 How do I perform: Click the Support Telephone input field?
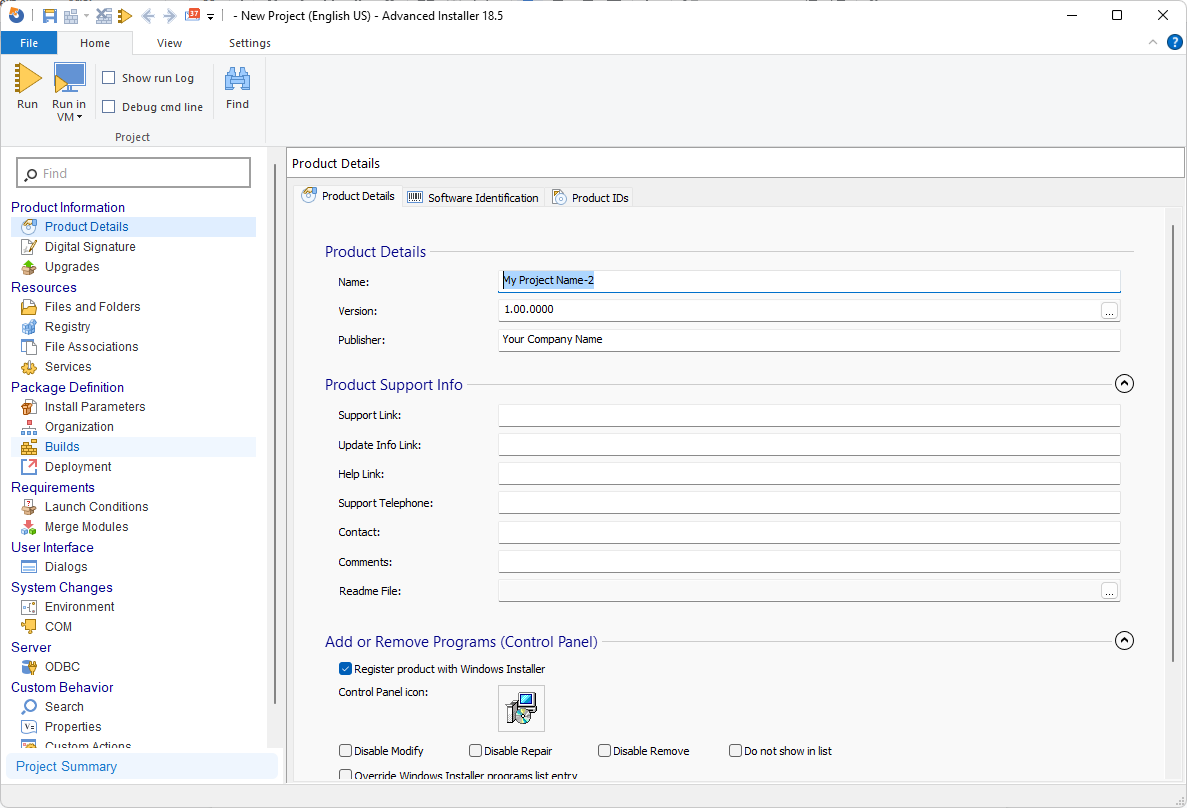(x=809, y=503)
